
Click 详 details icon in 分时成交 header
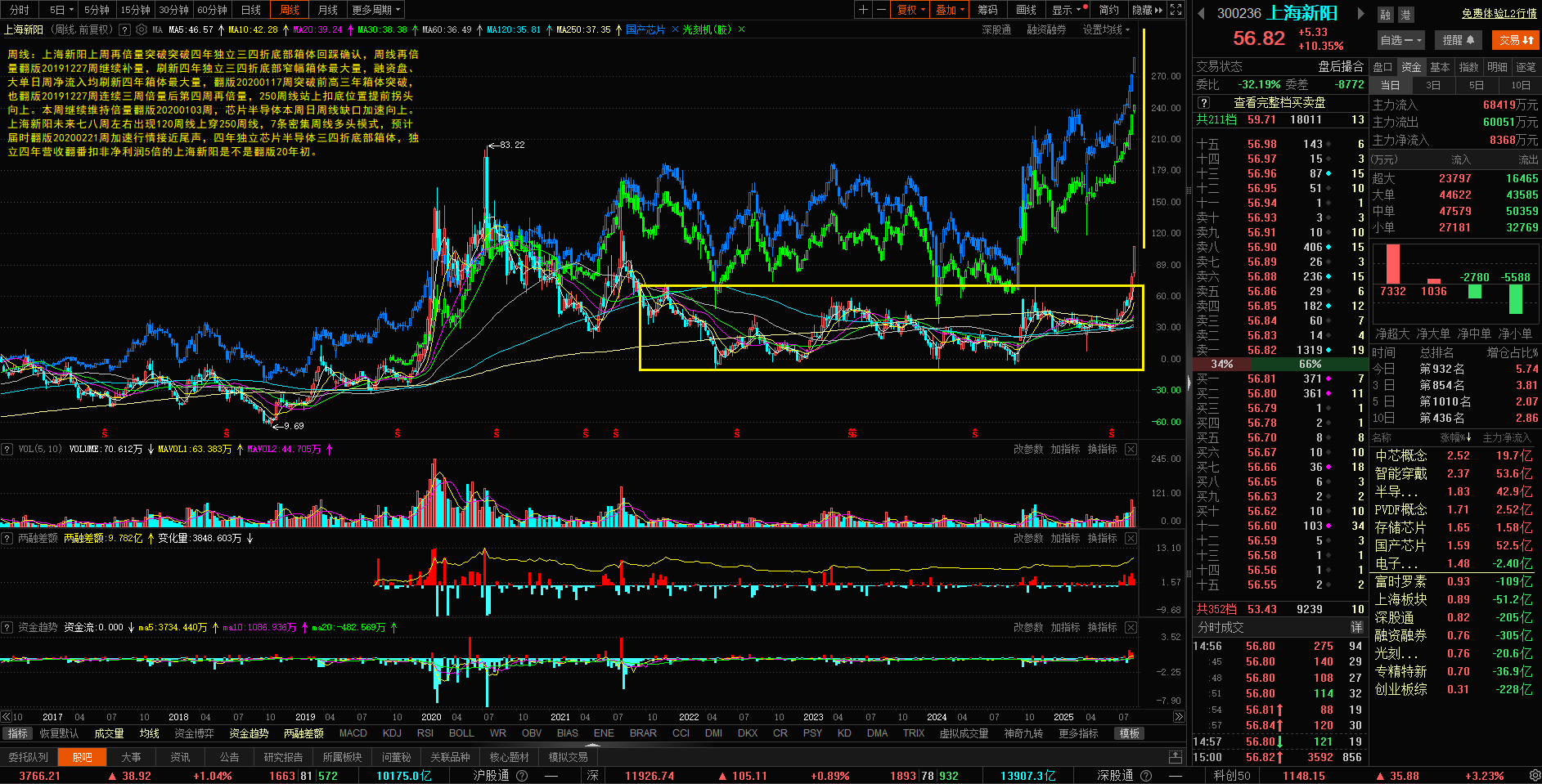1356,627
